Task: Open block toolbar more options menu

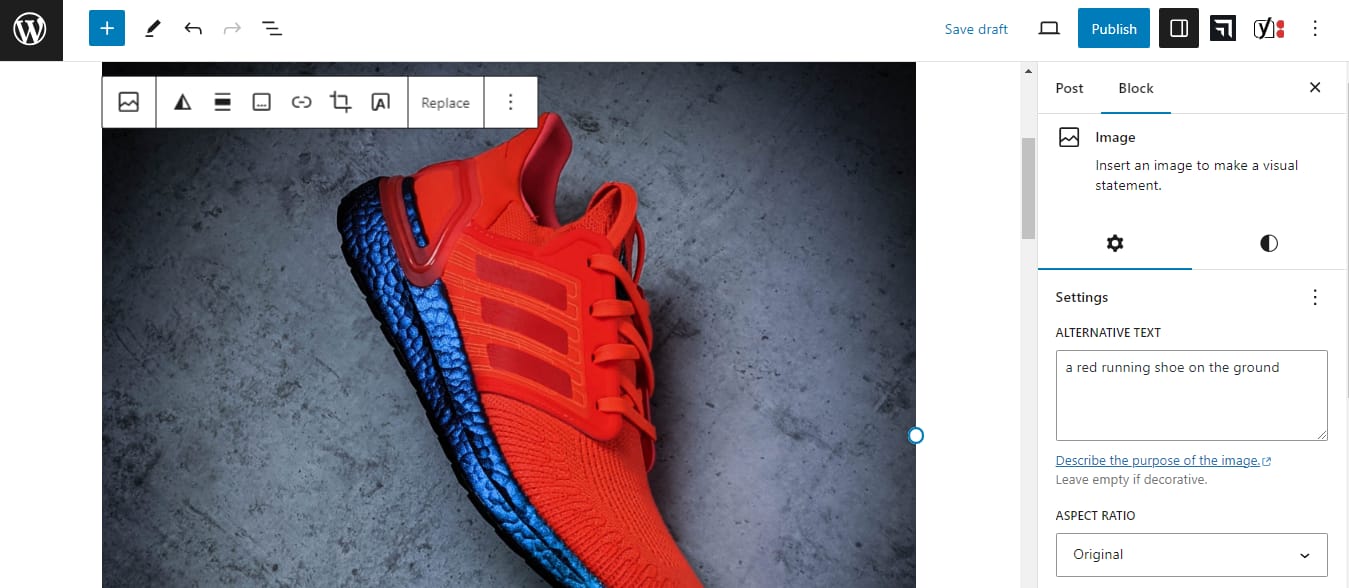Action: click(511, 102)
